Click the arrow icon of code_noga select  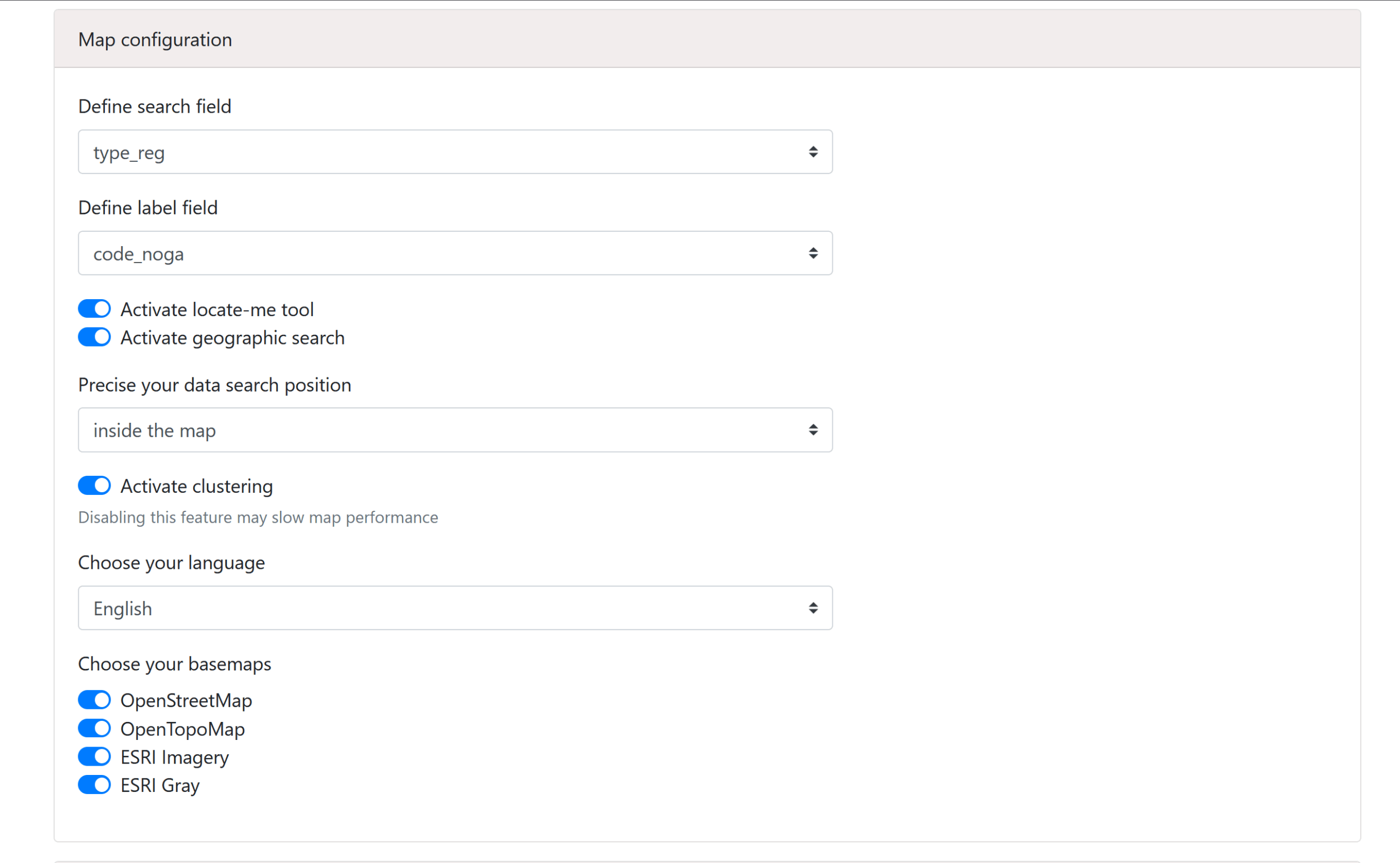pyautogui.click(x=813, y=253)
